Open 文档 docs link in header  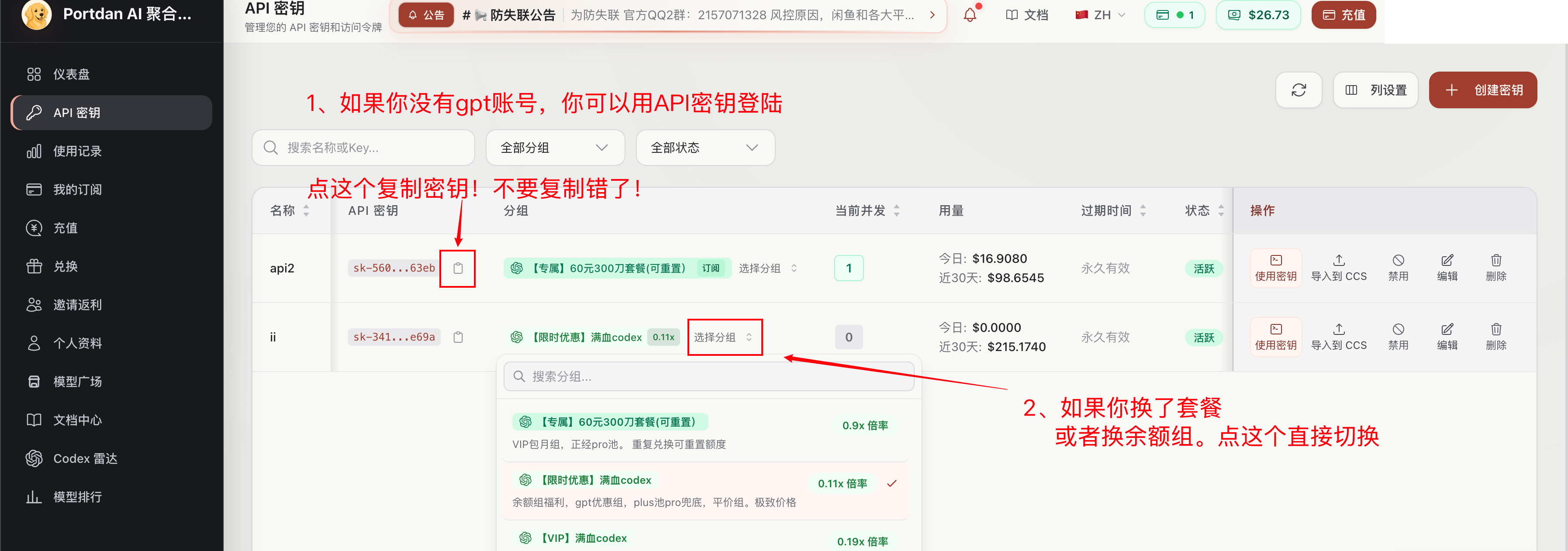click(1027, 14)
